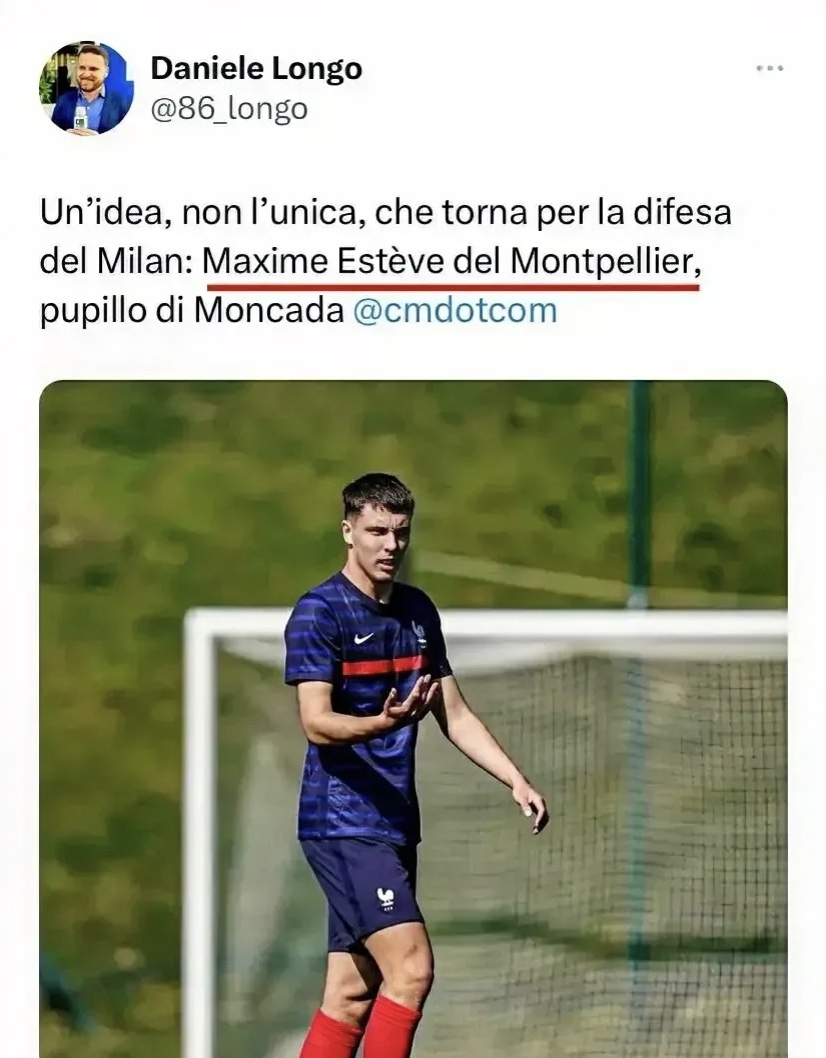826x1058 pixels.
Task: Click the Nike swoosh on the jersey
Action: 362,638
